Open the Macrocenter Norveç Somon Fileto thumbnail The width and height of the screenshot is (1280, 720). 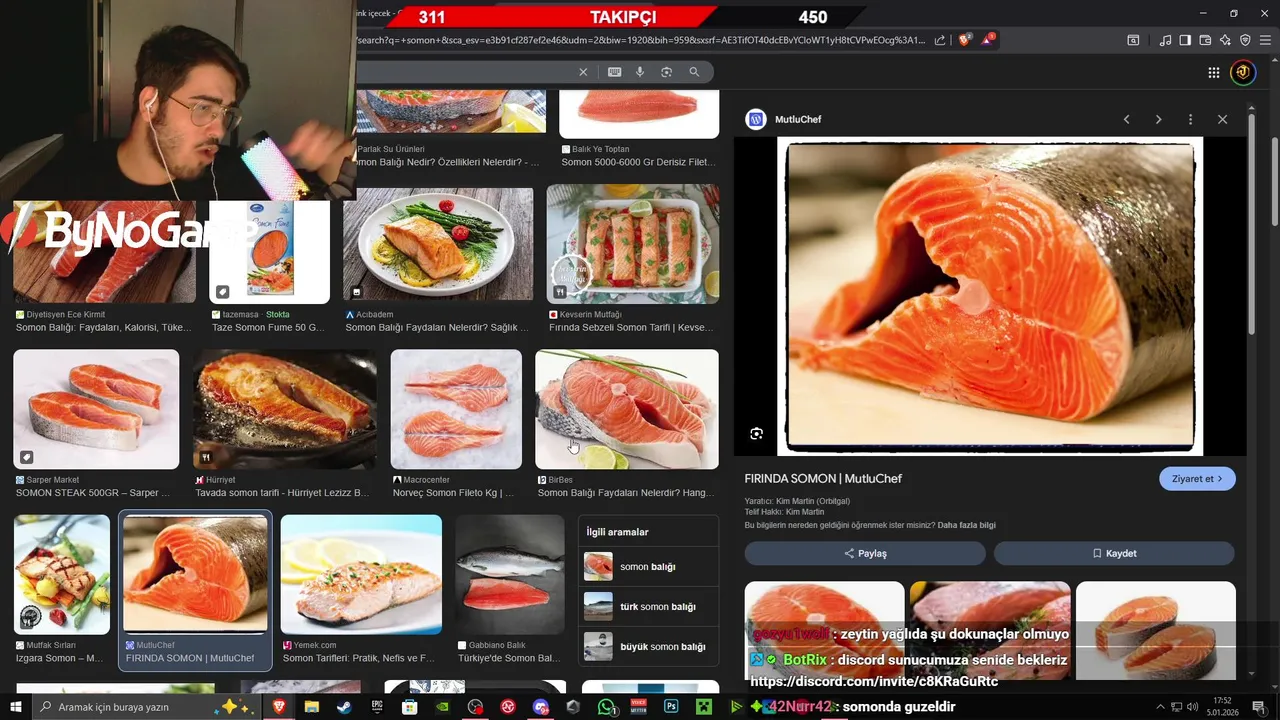coord(456,409)
